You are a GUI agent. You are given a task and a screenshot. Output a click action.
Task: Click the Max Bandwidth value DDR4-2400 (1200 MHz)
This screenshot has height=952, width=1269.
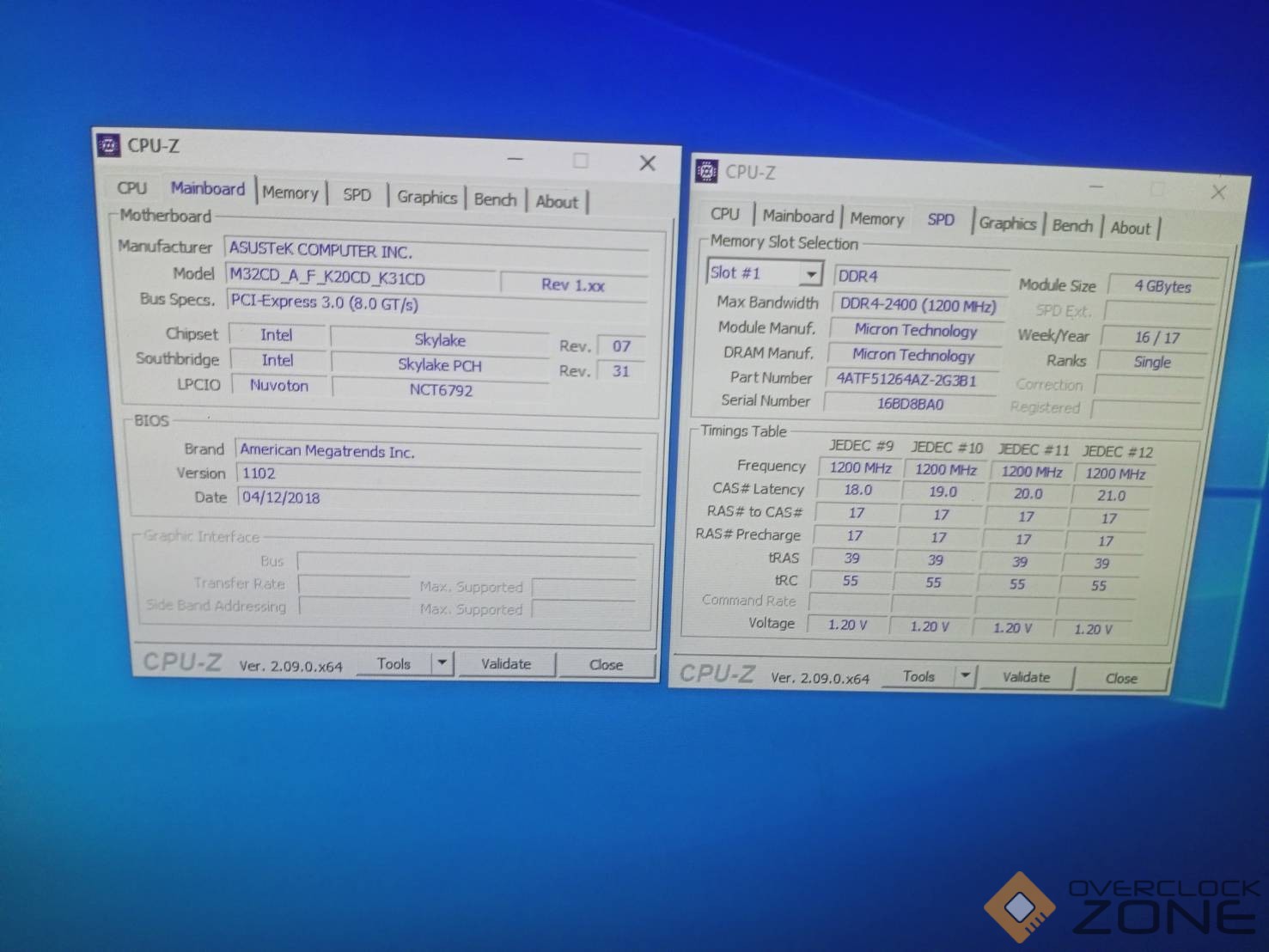(x=918, y=305)
